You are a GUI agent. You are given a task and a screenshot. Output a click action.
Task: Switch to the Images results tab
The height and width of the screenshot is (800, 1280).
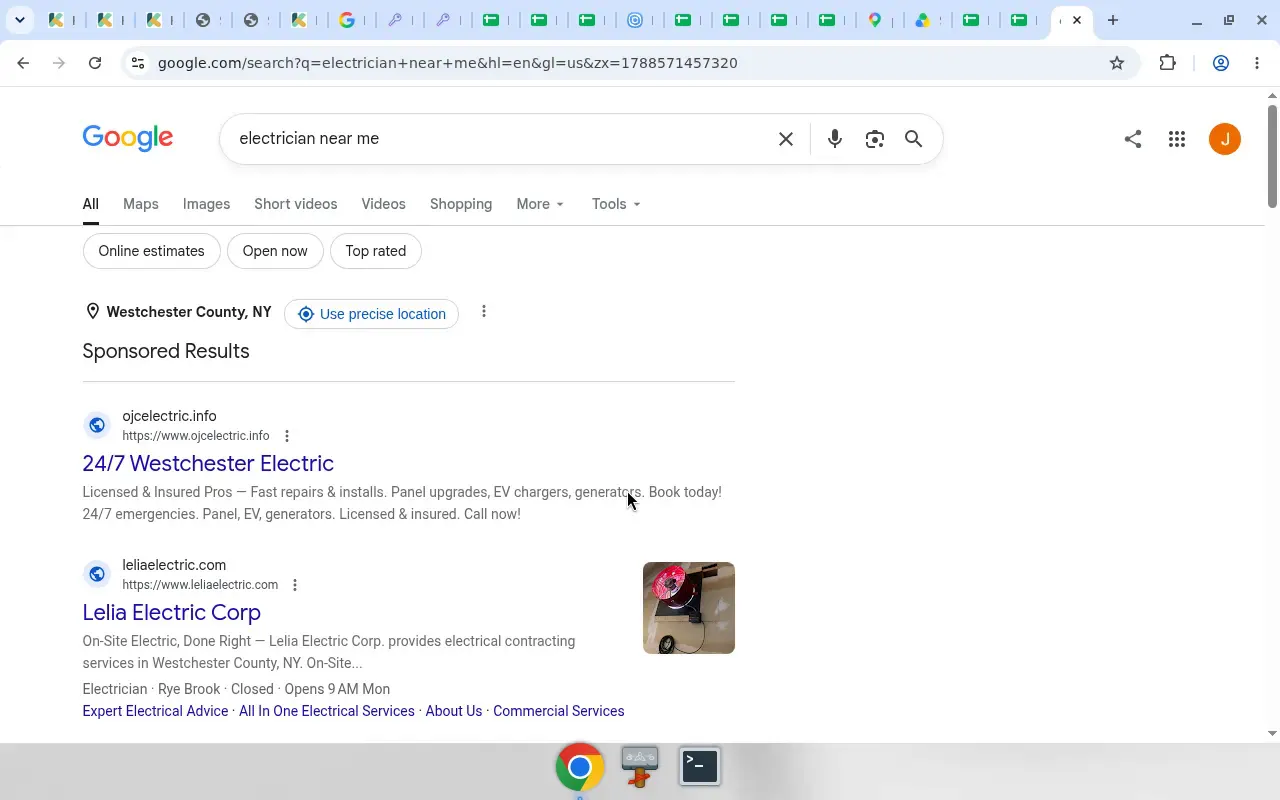pos(206,204)
